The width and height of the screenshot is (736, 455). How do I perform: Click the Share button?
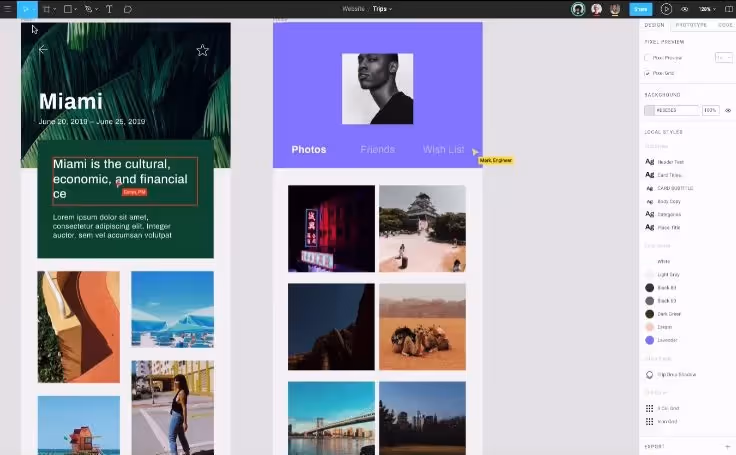point(641,9)
